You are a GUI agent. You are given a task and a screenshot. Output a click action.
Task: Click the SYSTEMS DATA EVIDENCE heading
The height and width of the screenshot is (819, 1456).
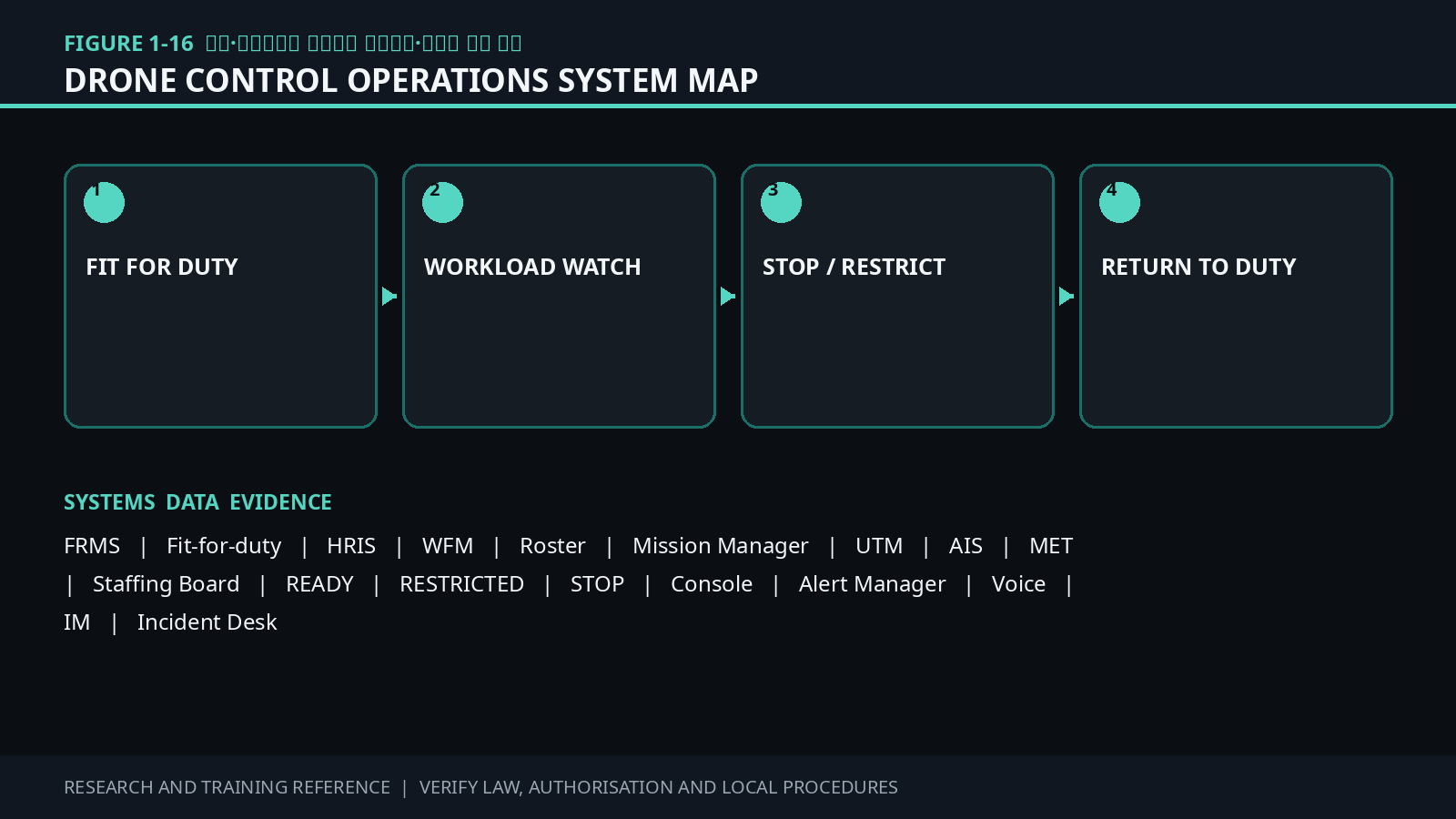pyautogui.click(x=197, y=502)
